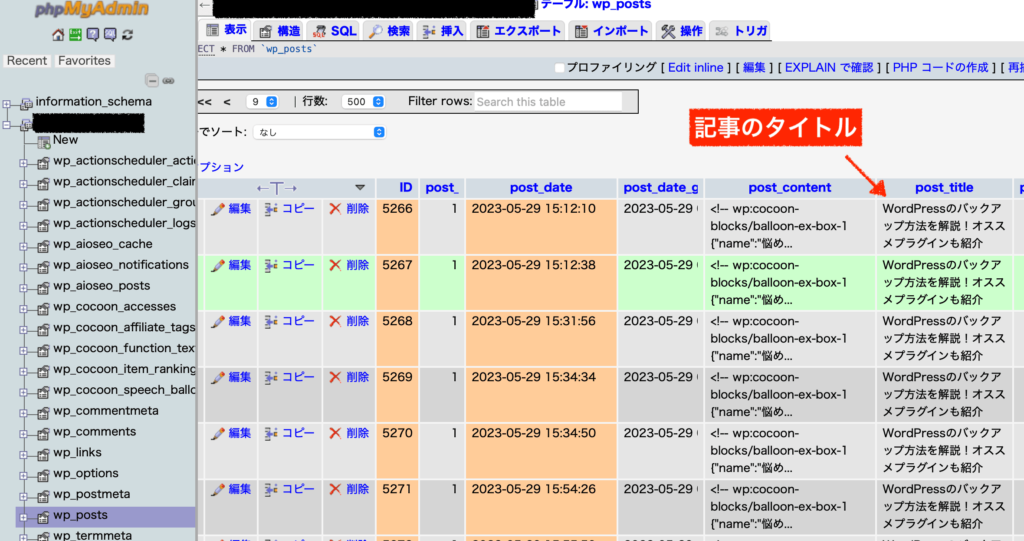Click the Search this table filter field
Viewport: 1024px width, 541px height.
pos(548,102)
